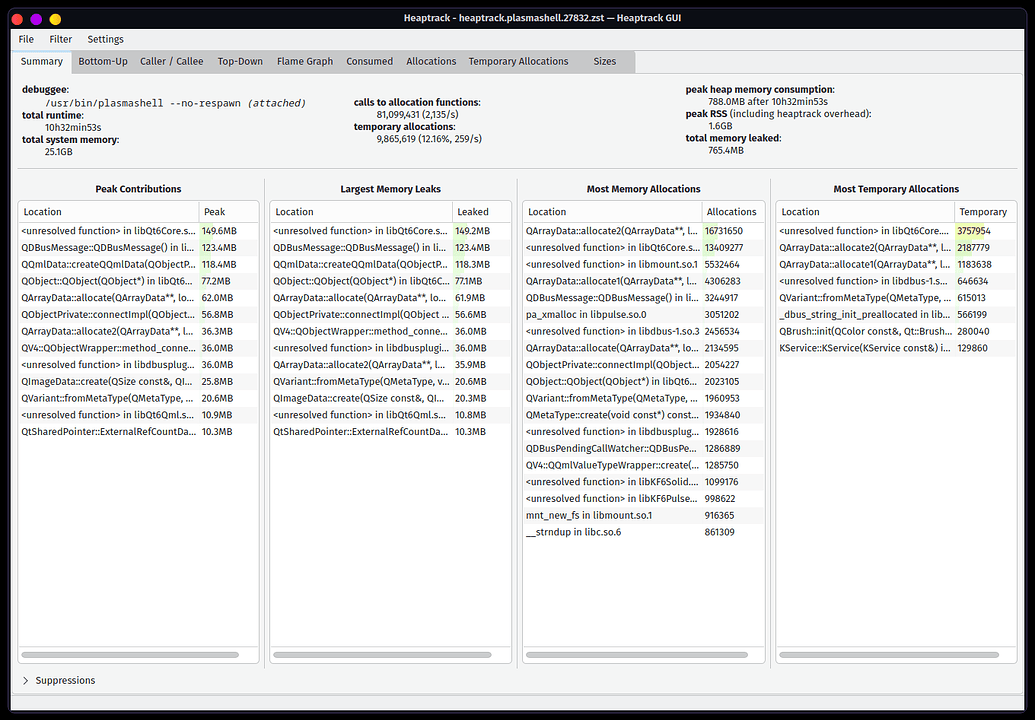Image resolution: width=1035 pixels, height=720 pixels.
Task: Switch to the Consumed tab
Action: (369, 61)
